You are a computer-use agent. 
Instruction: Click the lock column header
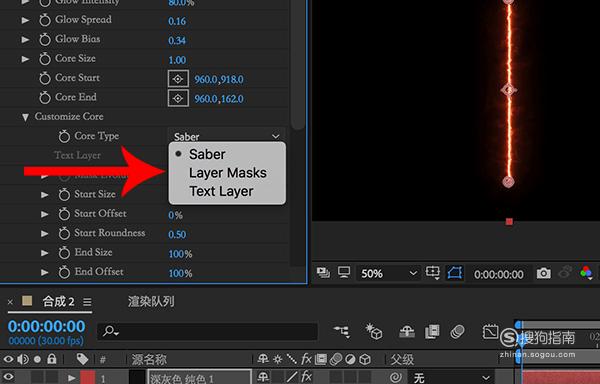[52, 359]
